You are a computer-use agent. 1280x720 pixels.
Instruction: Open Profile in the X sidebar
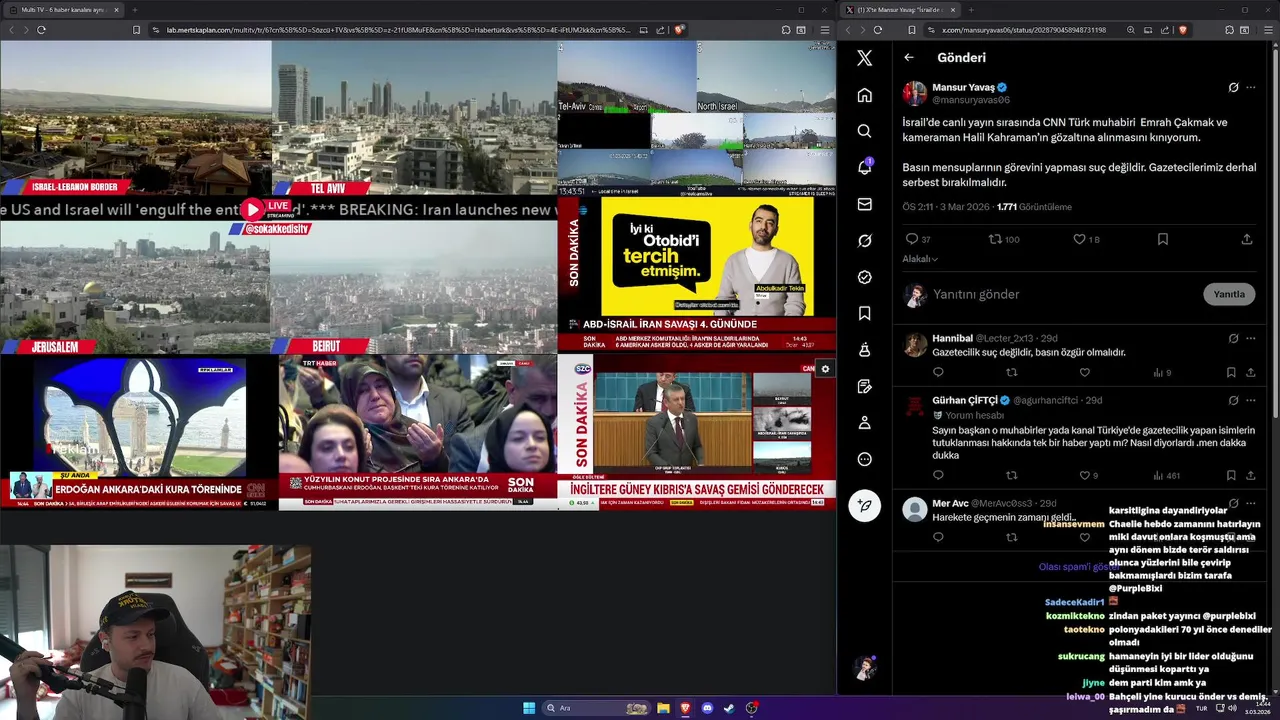pyautogui.click(x=865, y=423)
